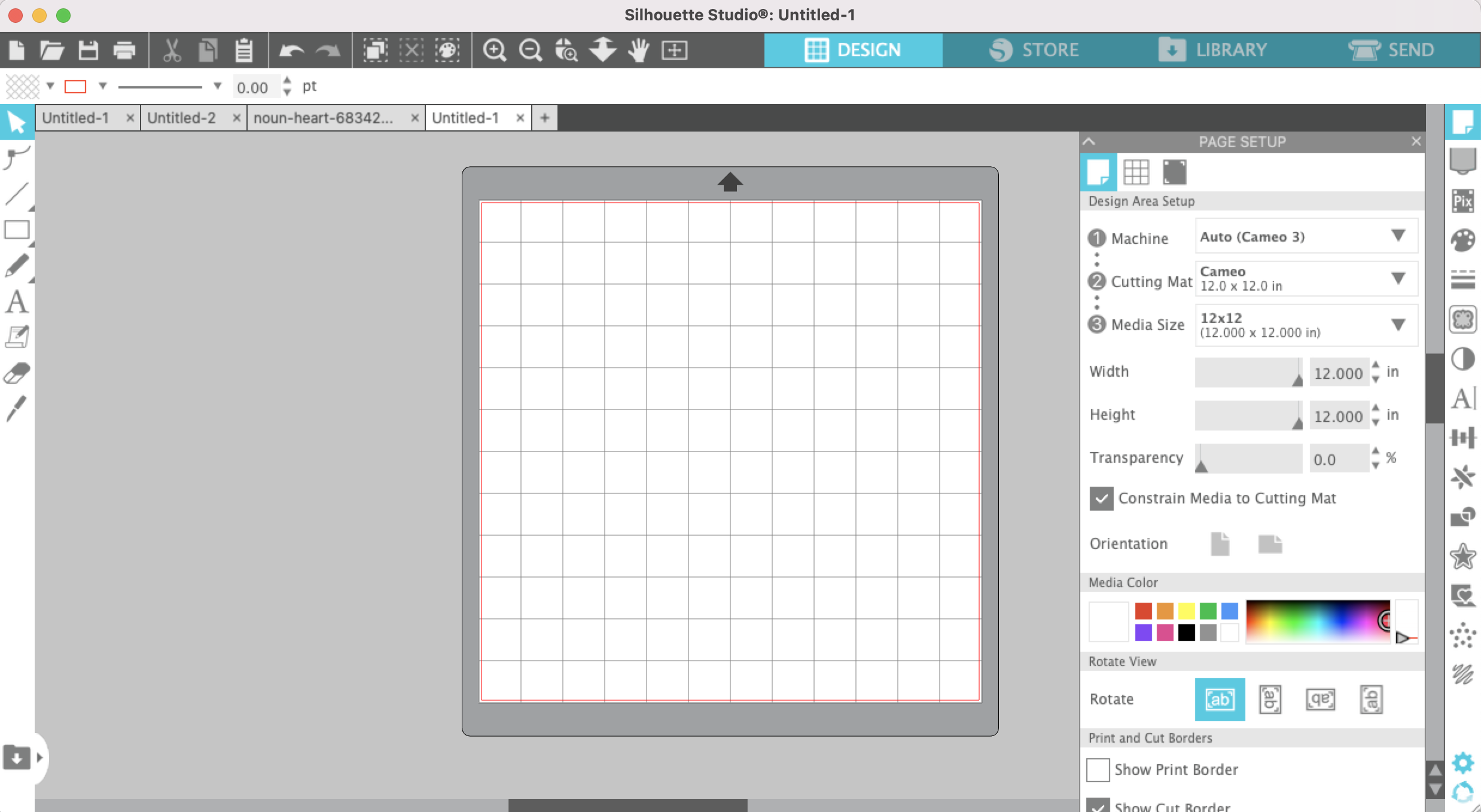Save the document with the disk icon
Viewport: 1481px width, 812px height.
88,50
